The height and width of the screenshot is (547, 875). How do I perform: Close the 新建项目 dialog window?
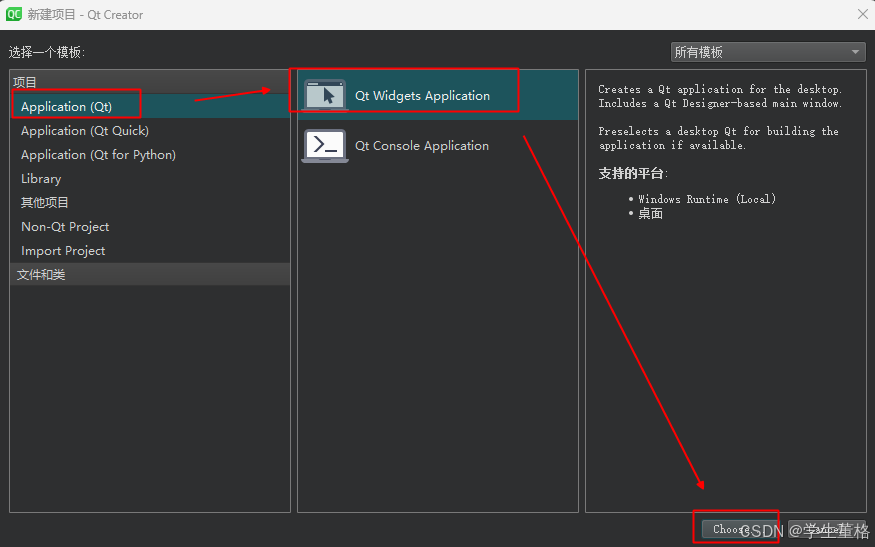pos(863,14)
